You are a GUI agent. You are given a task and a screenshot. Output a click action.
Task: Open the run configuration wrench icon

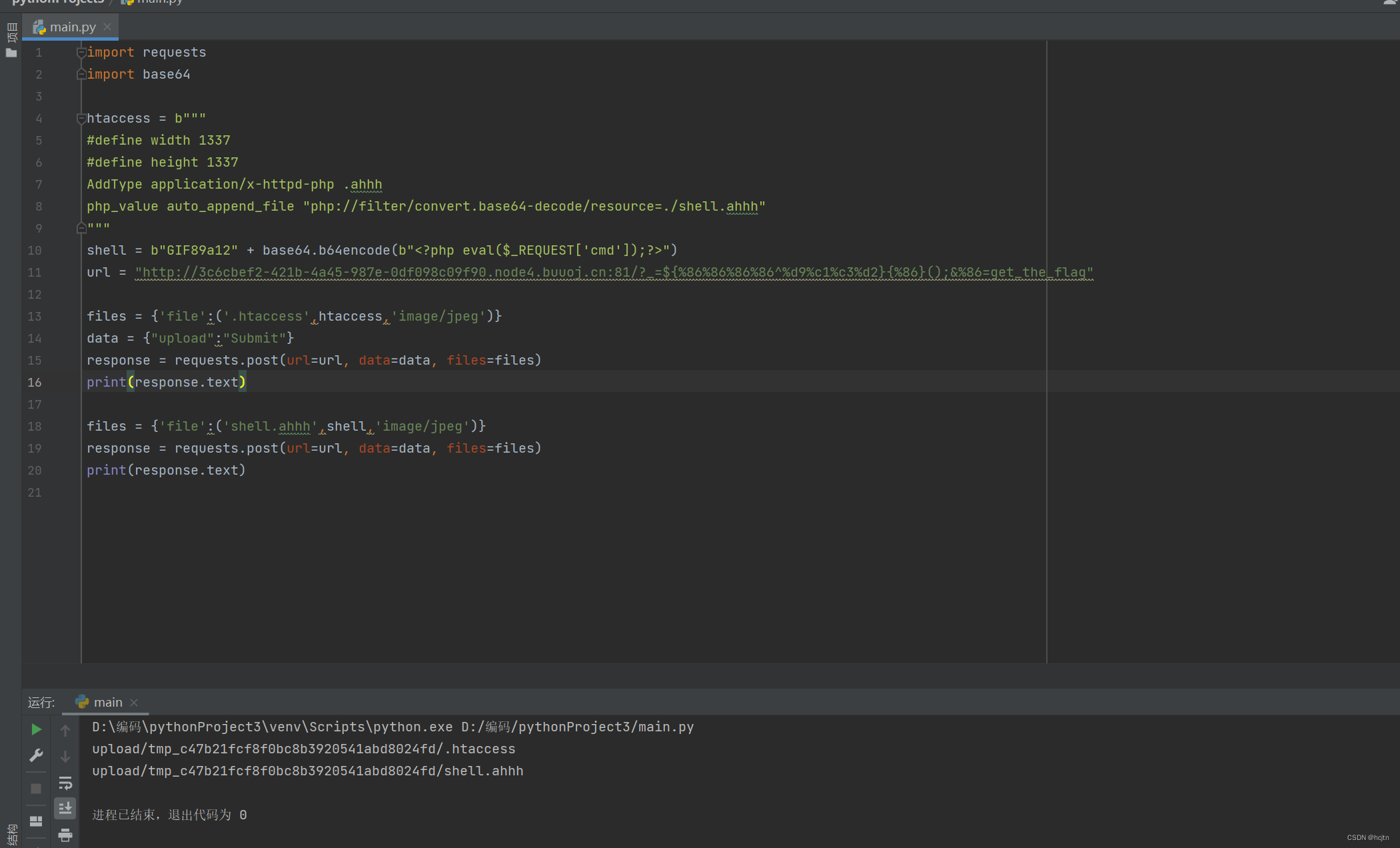[x=37, y=755]
